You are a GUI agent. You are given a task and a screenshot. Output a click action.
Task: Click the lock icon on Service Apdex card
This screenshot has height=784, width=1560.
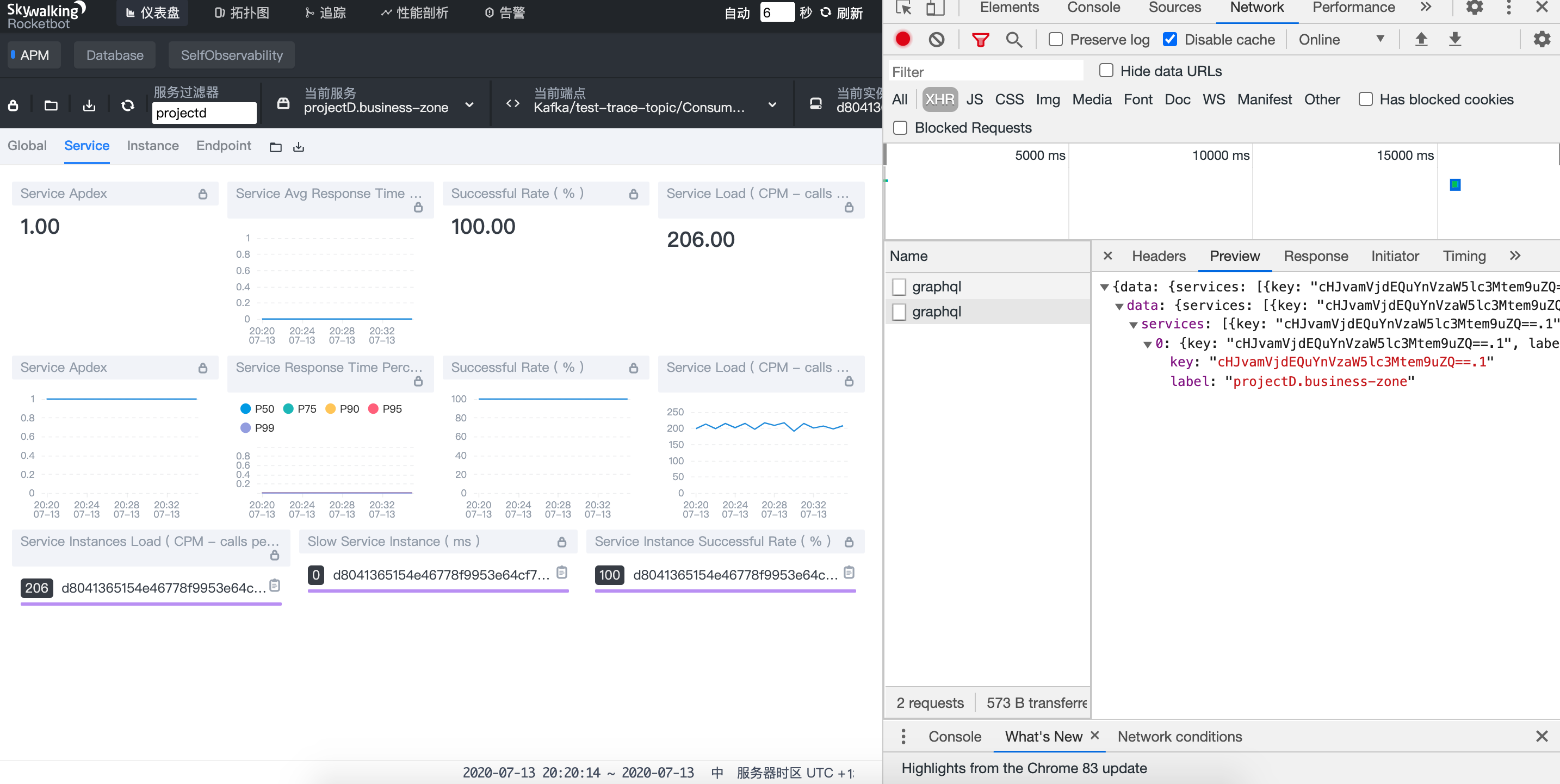point(202,194)
